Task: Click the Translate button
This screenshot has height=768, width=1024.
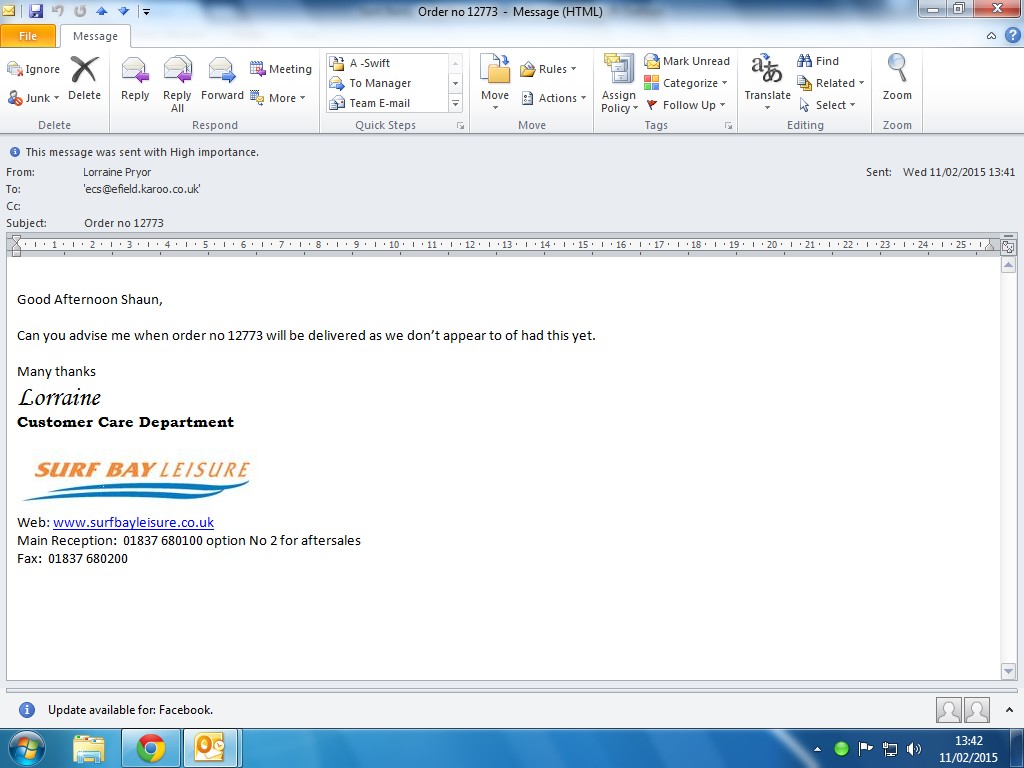Action: (767, 82)
